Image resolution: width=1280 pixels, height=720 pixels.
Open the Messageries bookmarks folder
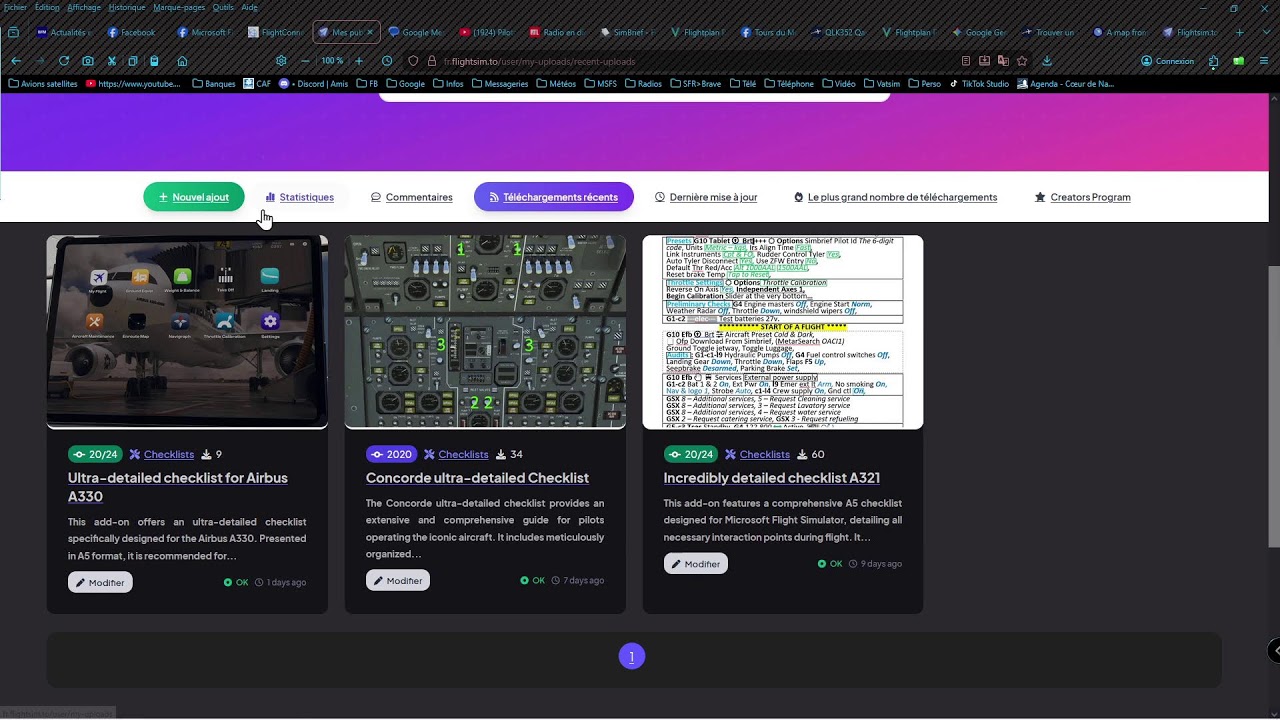(x=499, y=84)
